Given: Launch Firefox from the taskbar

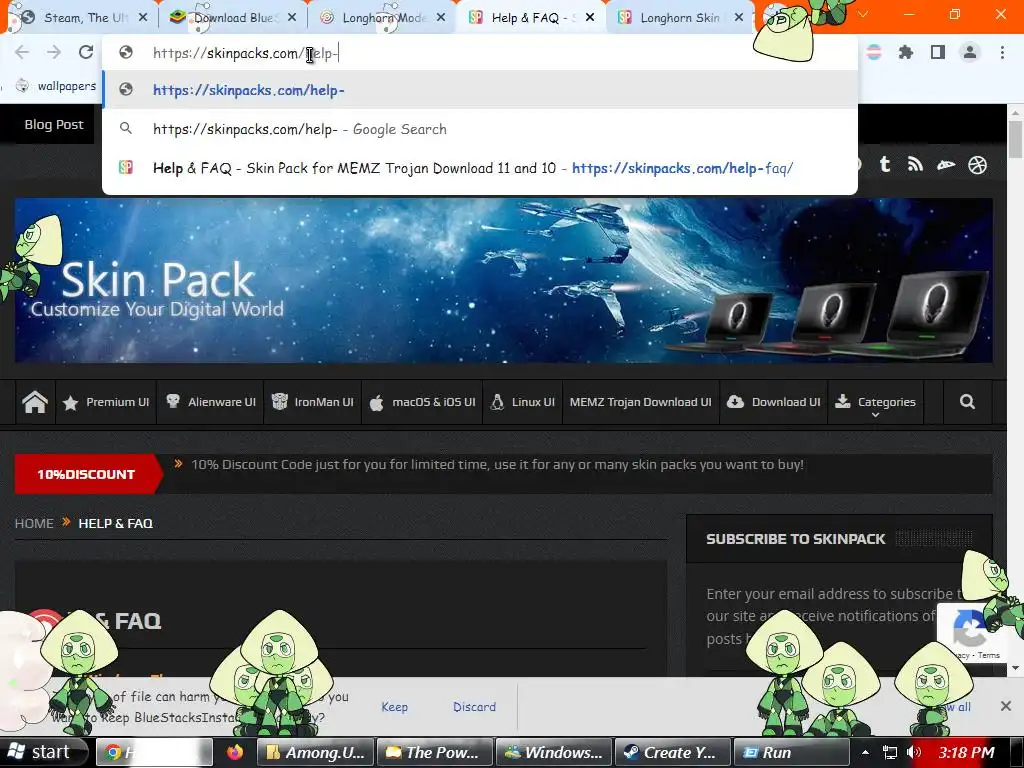Looking at the screenshot, I should [x=234, y=752].
